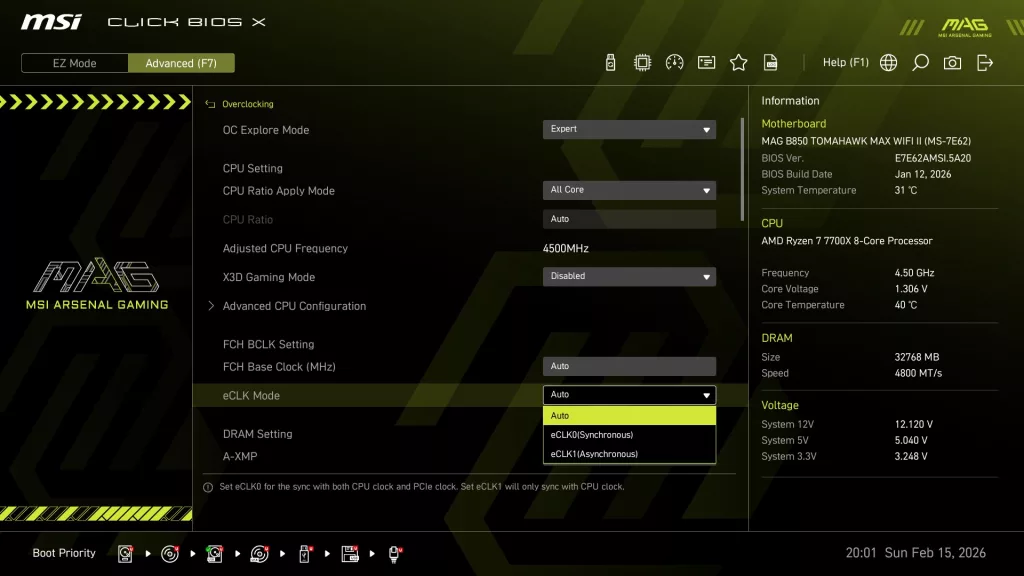Open the OC Explore Mode dropdown
The image size is (1024, 576).
(x=628, y=129)
